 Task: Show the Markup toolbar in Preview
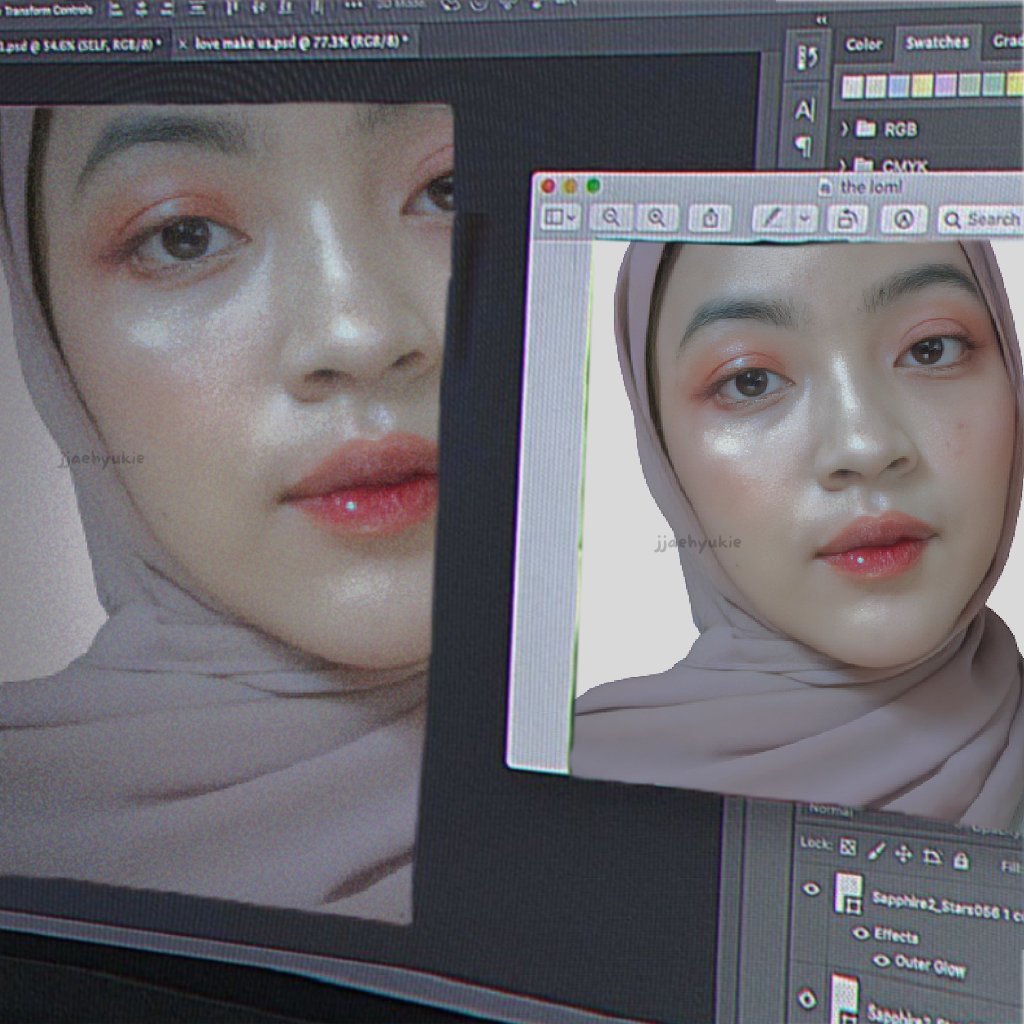click(x=904, y=219)
